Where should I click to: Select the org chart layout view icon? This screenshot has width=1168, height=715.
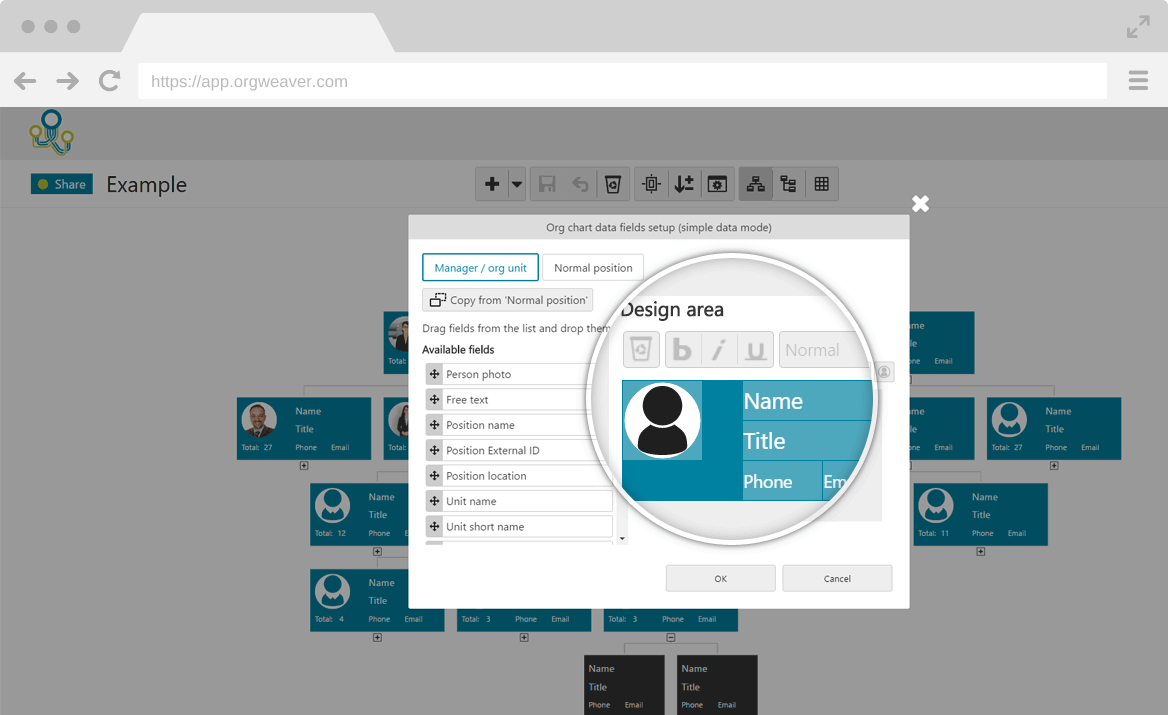[x=755, y=184]
